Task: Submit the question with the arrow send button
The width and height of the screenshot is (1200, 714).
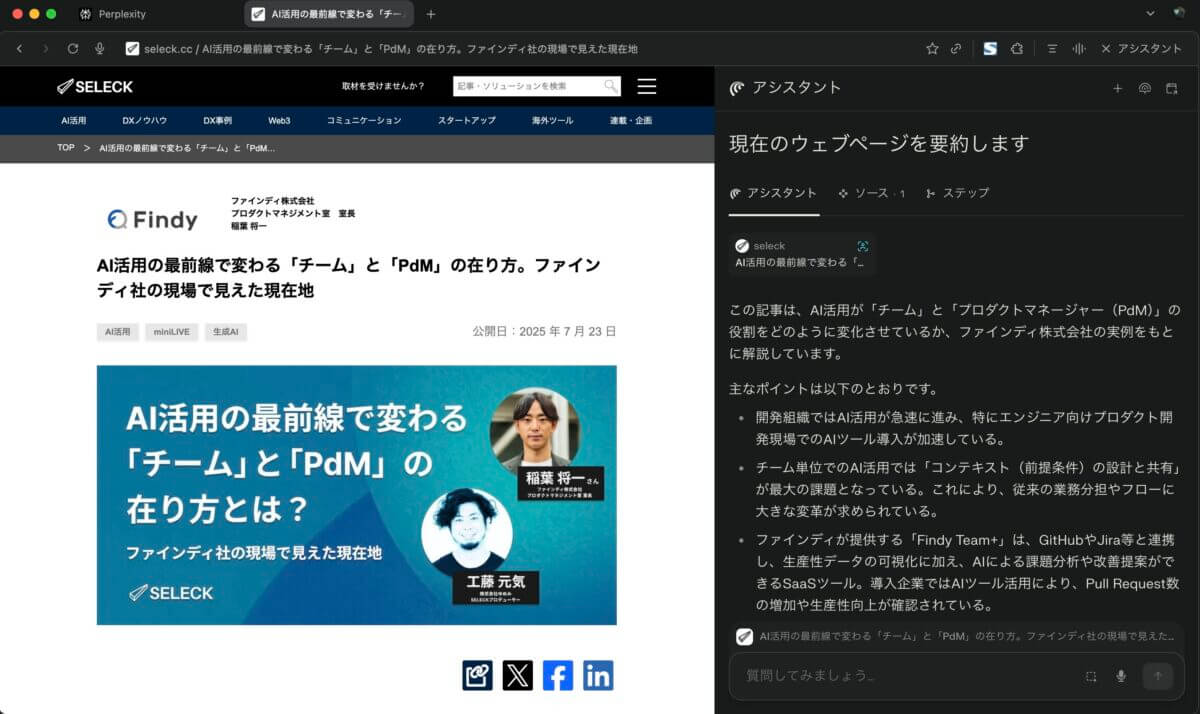Action: [x=1158, y=676]
